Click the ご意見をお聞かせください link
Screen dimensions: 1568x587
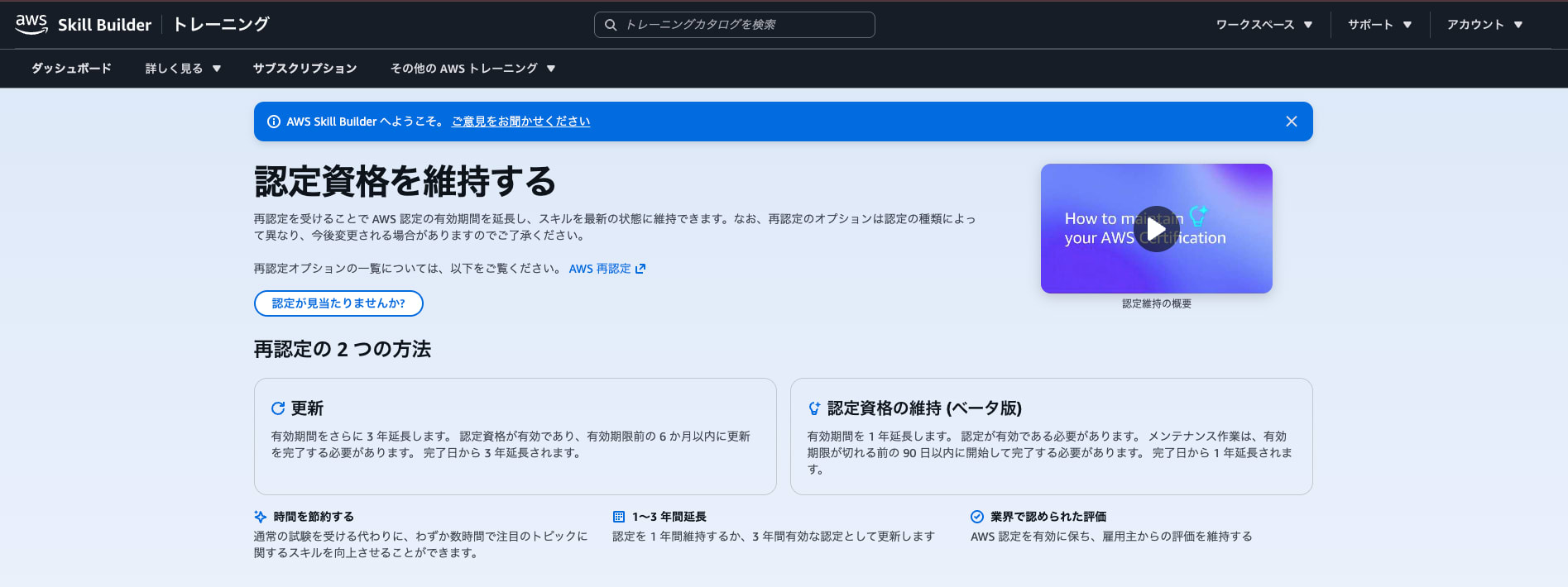tap(520, 122)
